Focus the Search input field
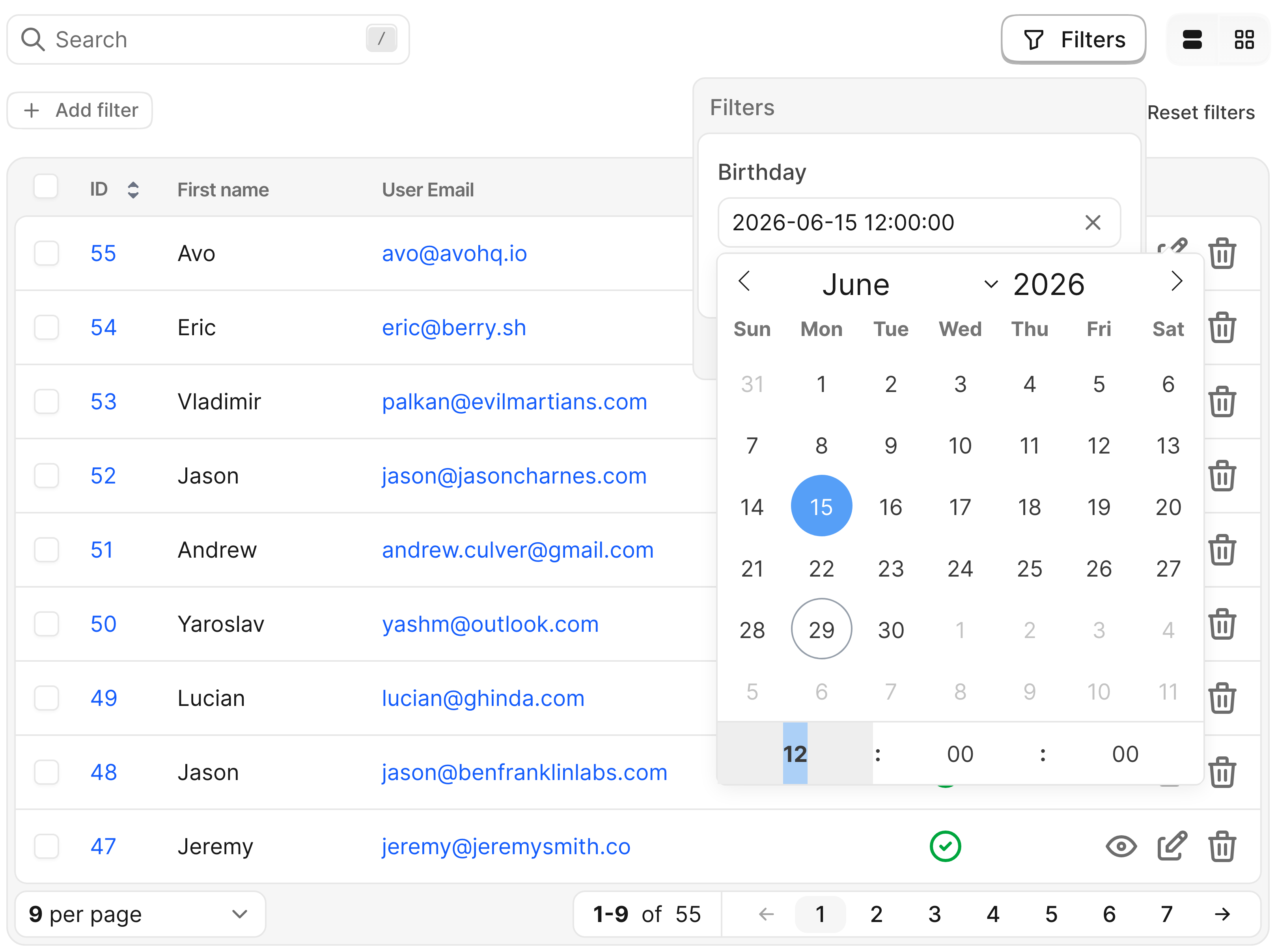This screenshot has height=952, width=1276. 208,40
